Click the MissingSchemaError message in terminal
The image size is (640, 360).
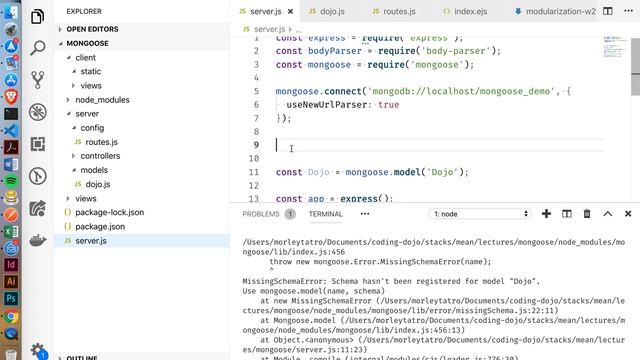click(391, 281)
